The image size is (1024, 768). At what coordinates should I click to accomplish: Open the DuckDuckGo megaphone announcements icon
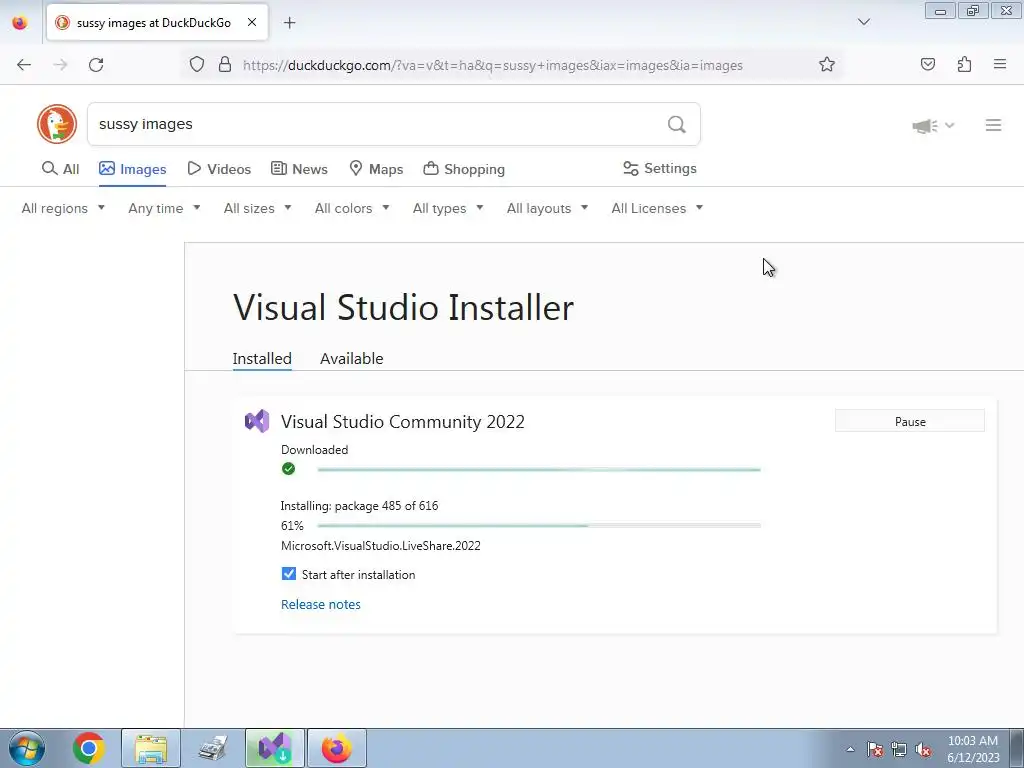(x=925, y=125)
